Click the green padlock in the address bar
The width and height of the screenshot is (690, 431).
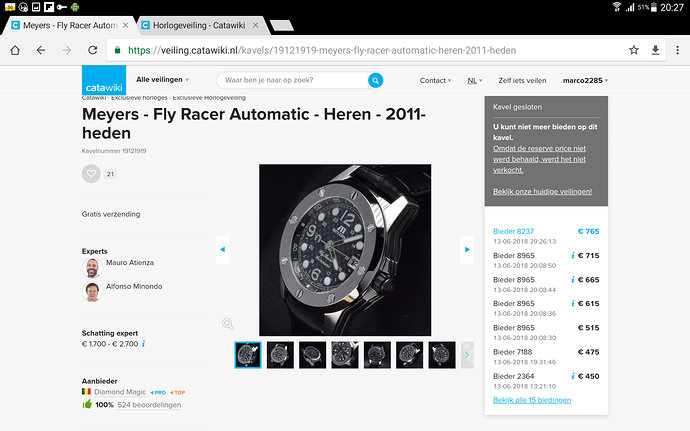coord(117,50)
